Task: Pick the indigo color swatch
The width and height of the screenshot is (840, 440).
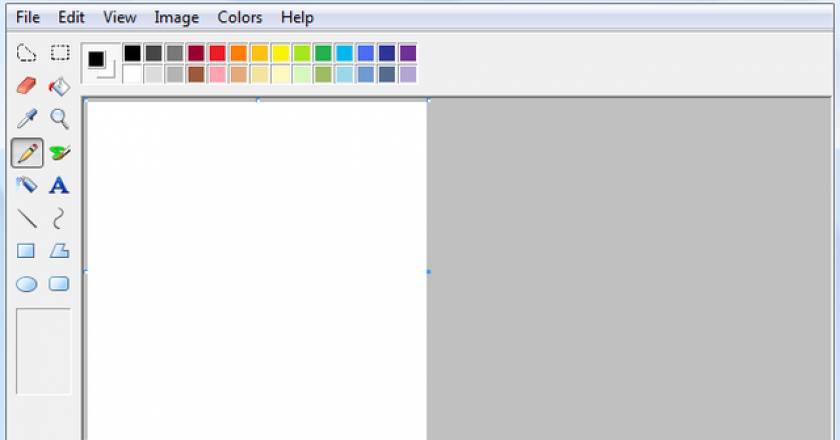Action: tap(387, 53)
